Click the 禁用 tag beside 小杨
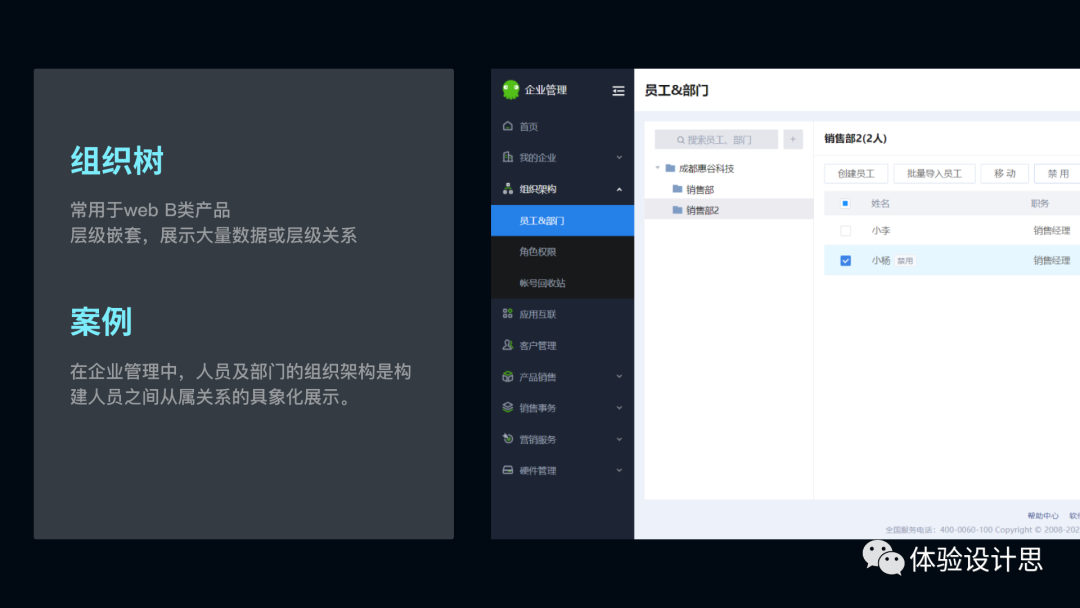This screenshot has height=608, width=1080. click(x=905, y=261)
